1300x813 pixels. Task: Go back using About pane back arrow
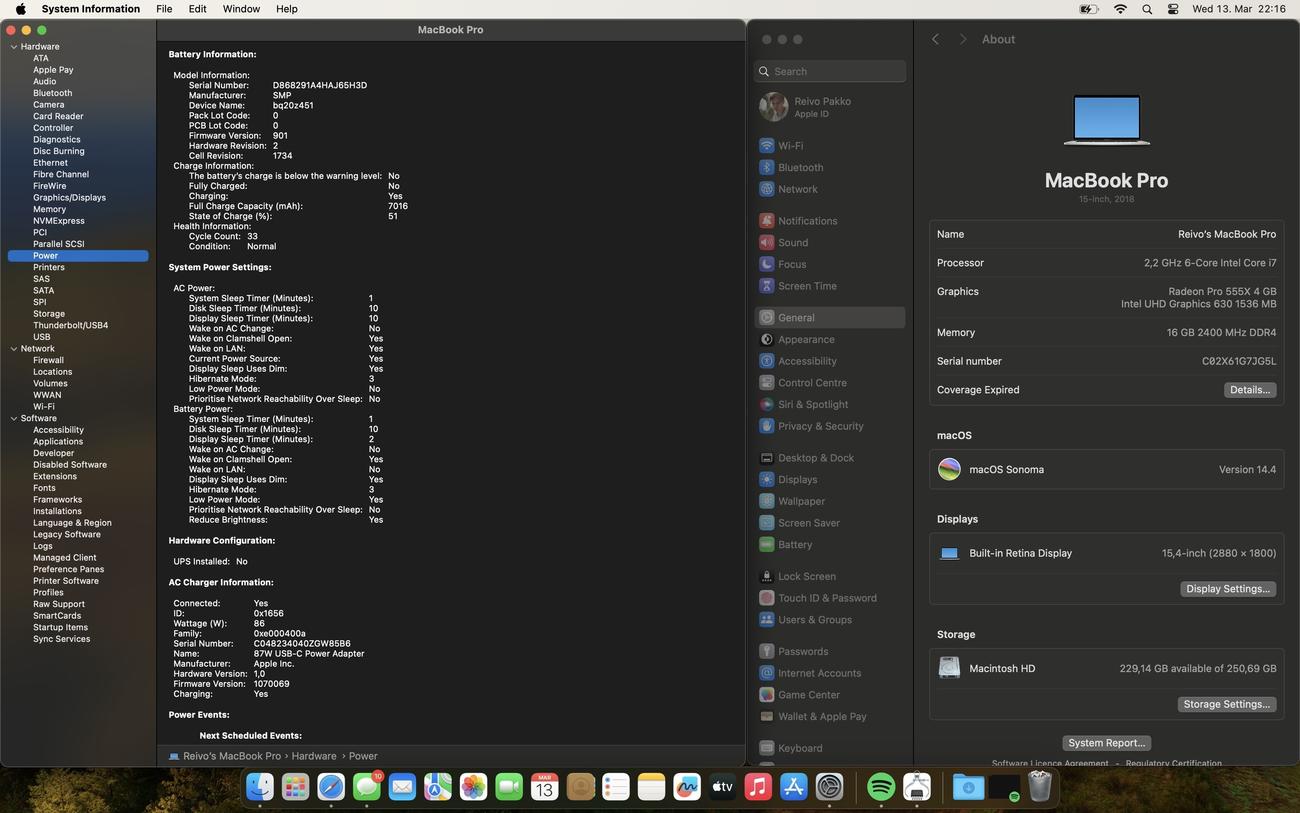point(935,39)
